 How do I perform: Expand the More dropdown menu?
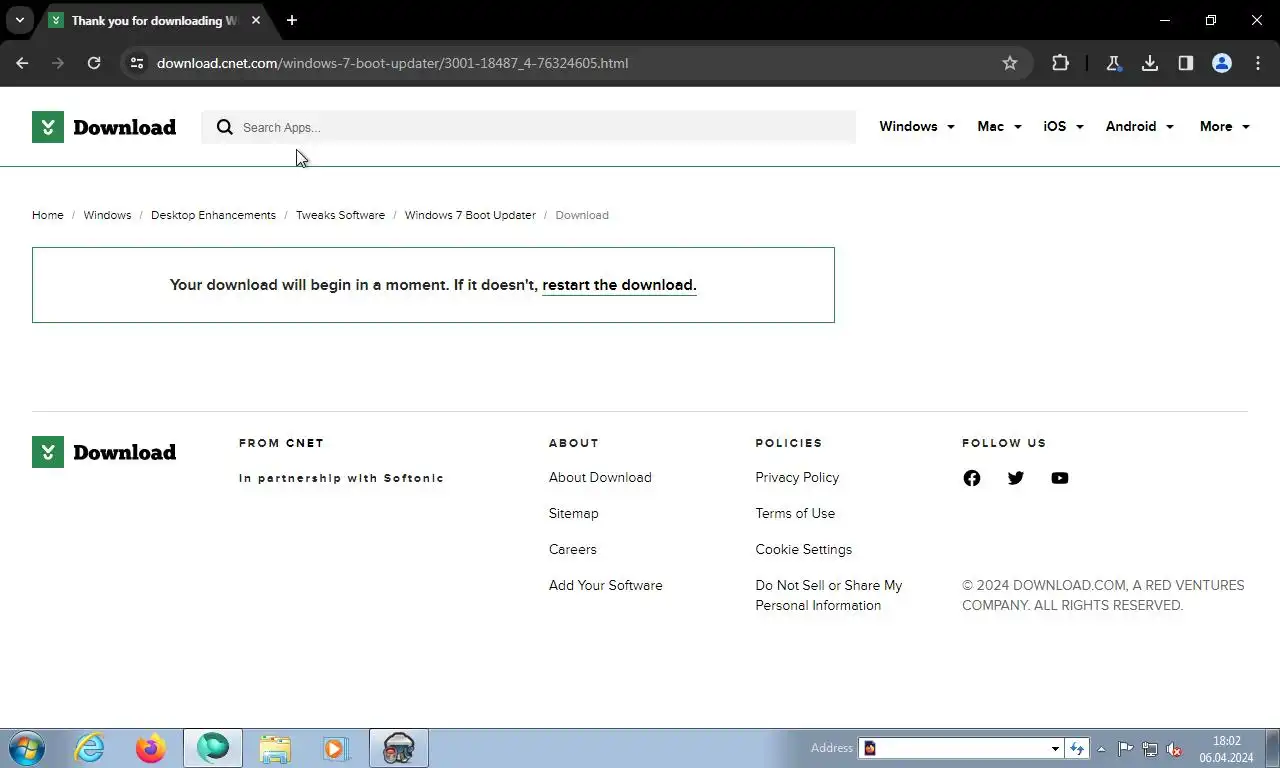(x=1224, y=126)
